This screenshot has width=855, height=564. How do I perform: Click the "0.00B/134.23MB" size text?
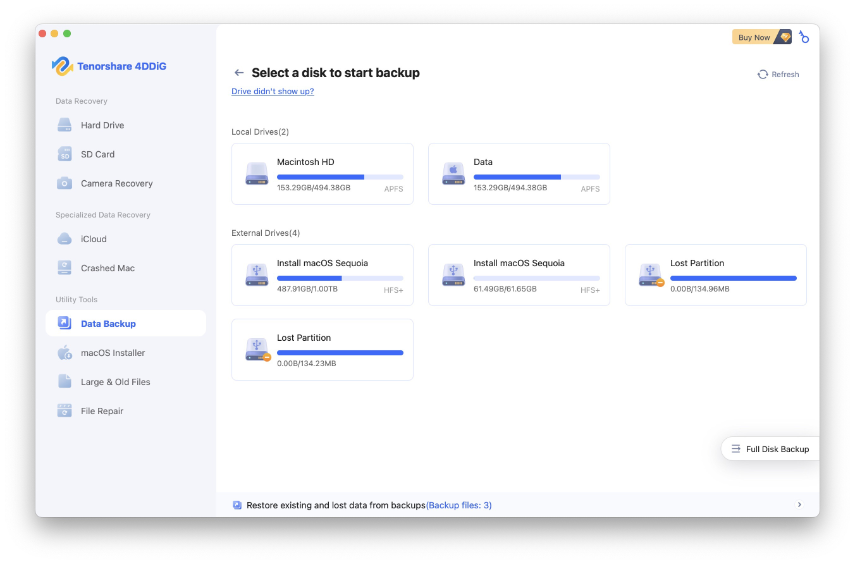(x=306, y=363)
